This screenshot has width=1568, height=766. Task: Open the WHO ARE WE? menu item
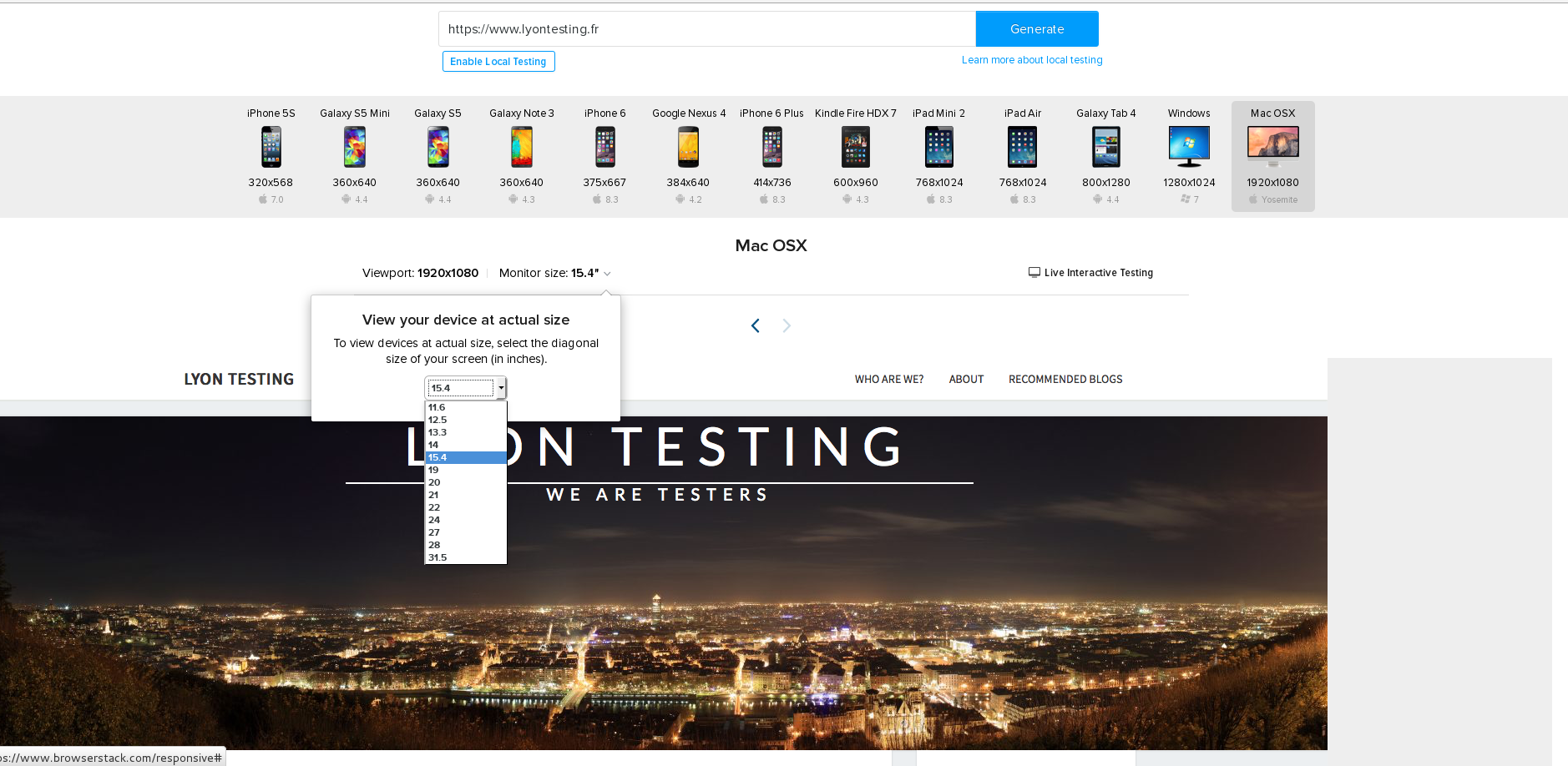pyautogui.click(x=888, y=379)
